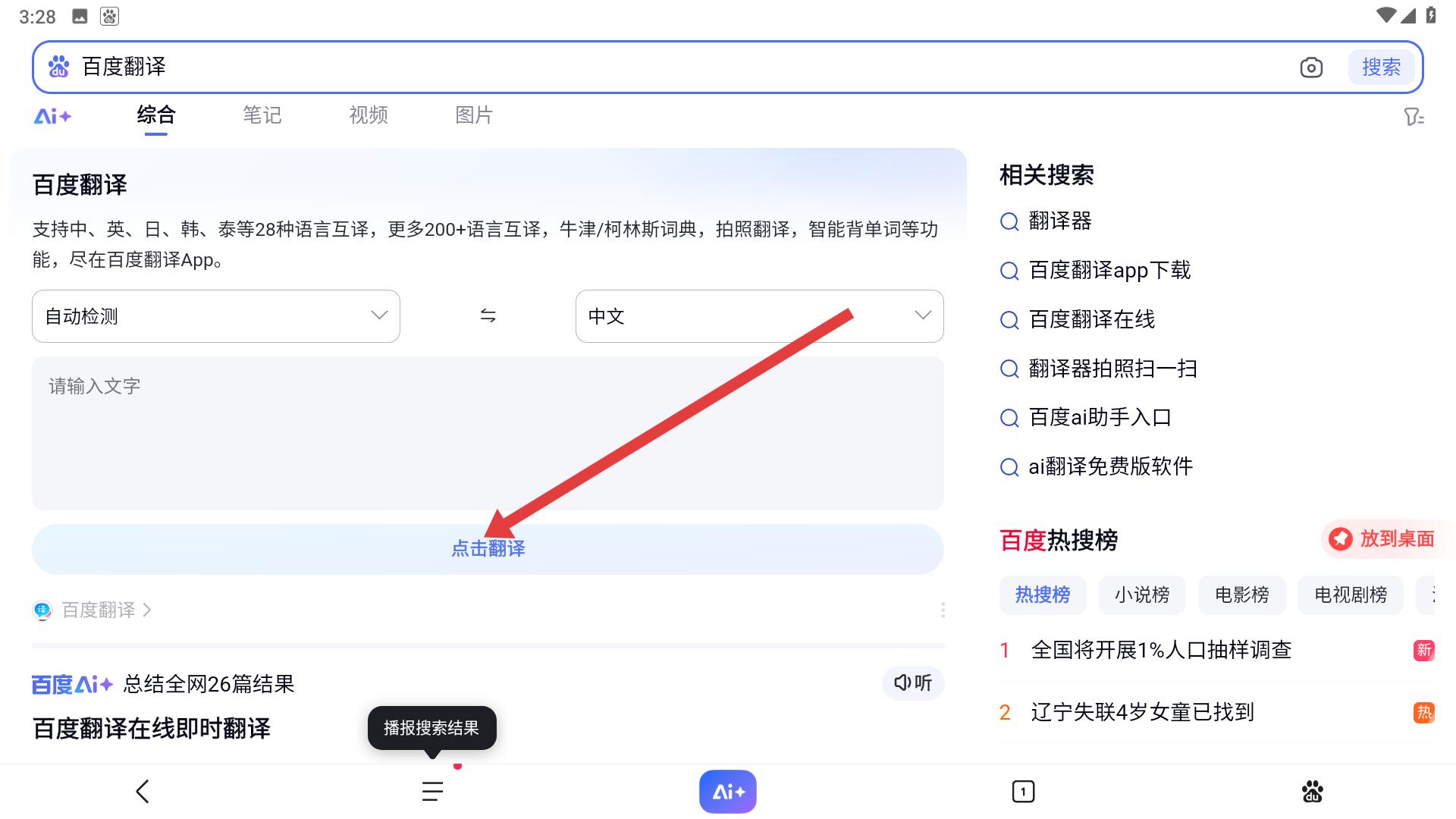Open the 翻译器 related search link
The image size is (1456, 819).
pyautogui.click(x=1059, y=221)
